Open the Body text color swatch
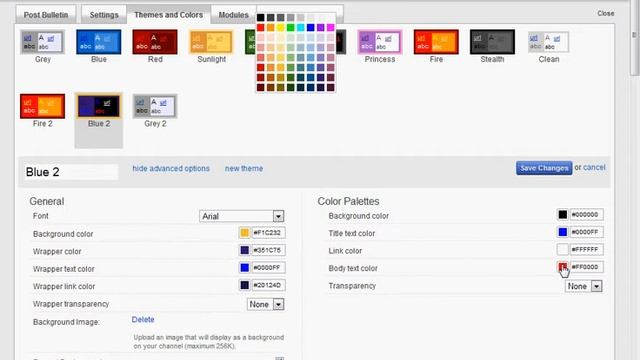This screenshot has height=360, width=640. tap(562, 267)
